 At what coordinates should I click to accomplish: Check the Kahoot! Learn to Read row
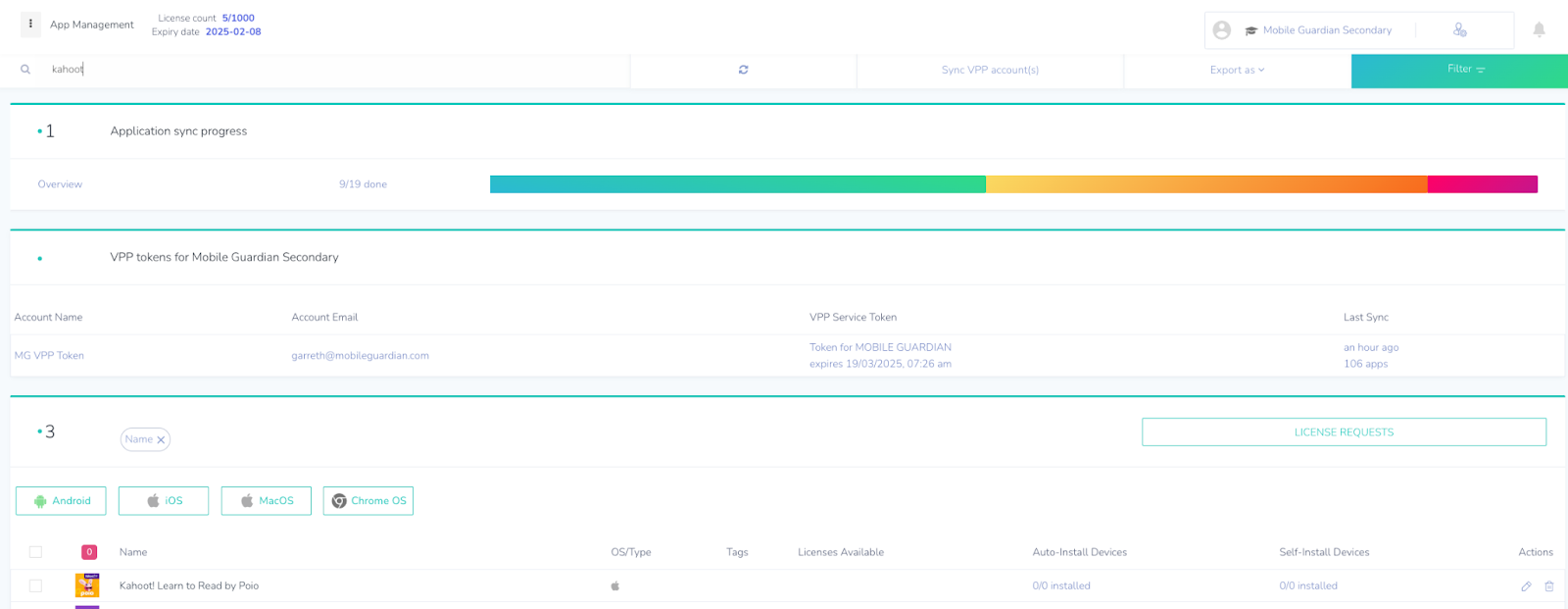pos(35,585)
